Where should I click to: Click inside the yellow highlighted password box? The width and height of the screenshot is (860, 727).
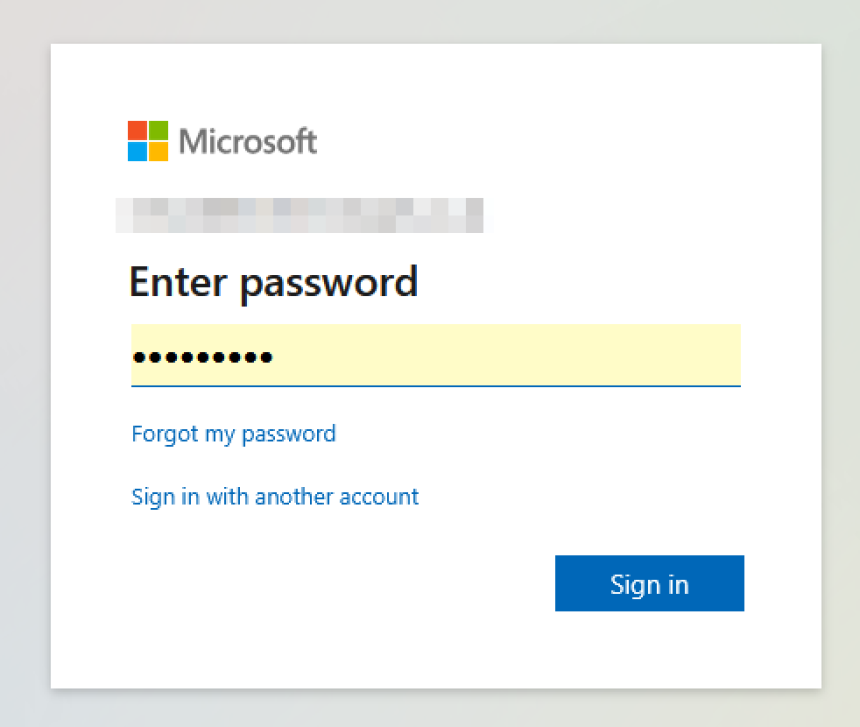(435, 356)
